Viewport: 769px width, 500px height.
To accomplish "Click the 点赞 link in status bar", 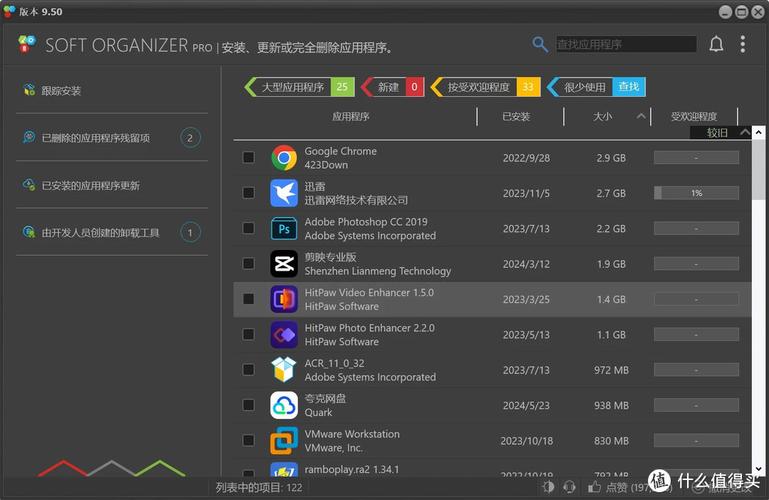I will [x=616, y=487].
